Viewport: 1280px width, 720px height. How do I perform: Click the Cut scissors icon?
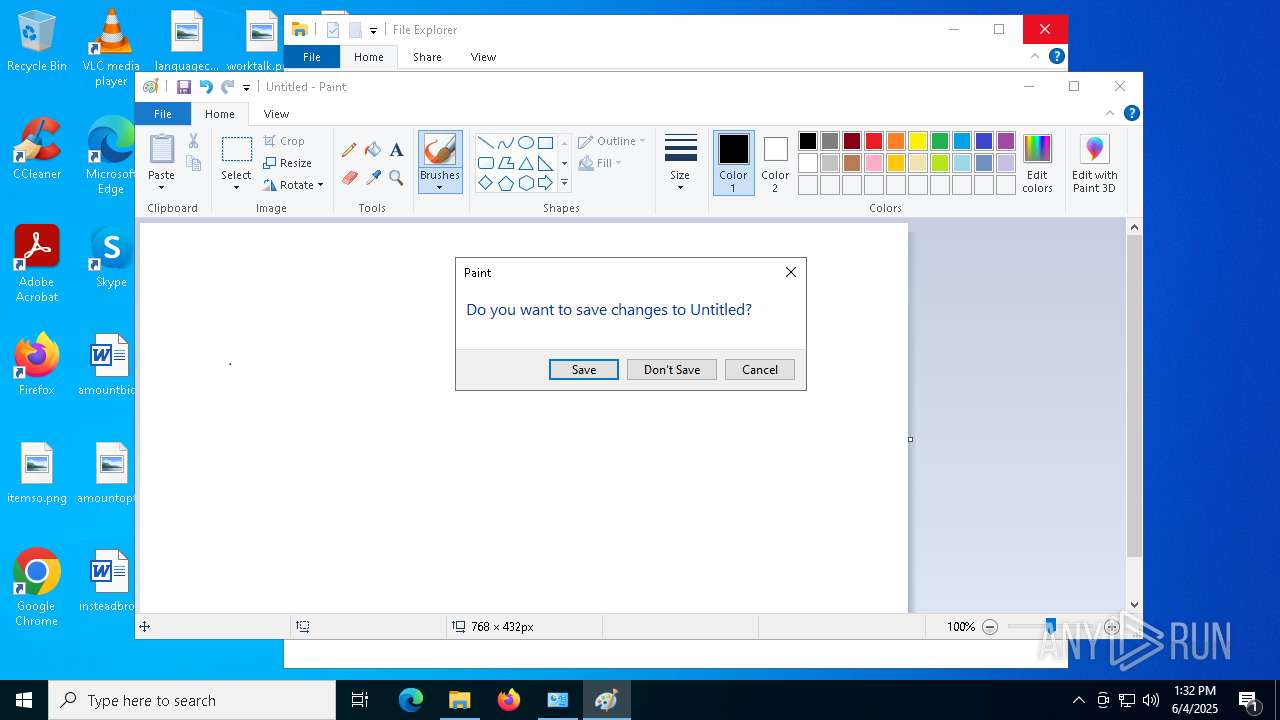point(194,141)
